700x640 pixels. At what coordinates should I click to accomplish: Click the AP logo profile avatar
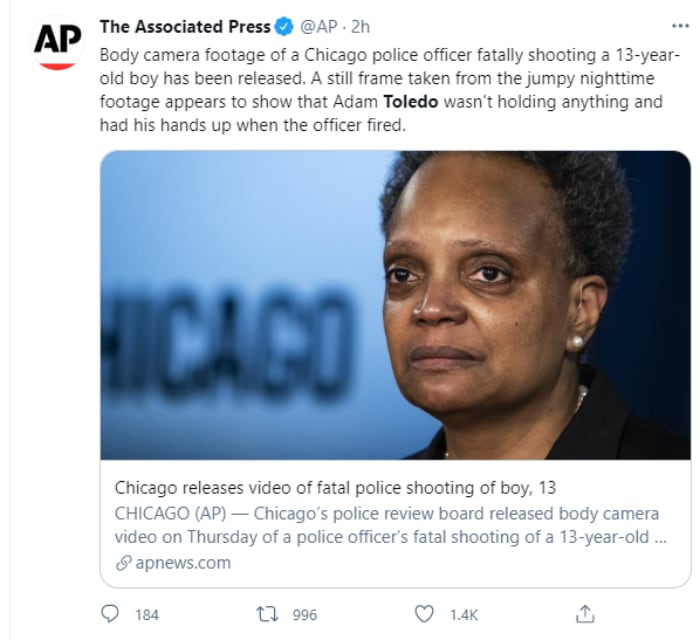coord(58,43)
